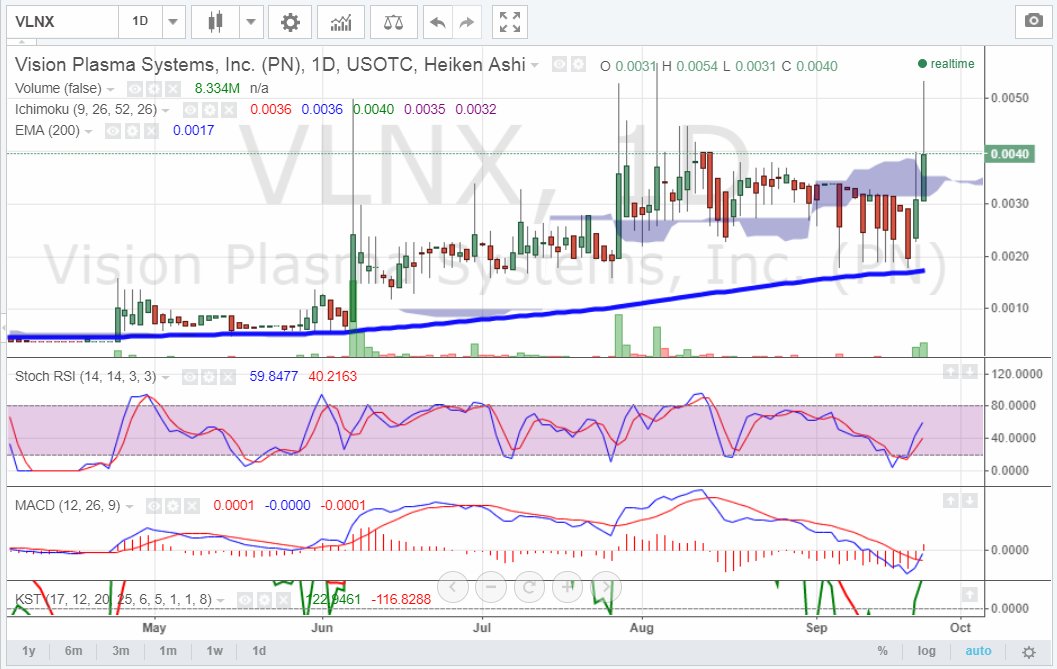Reset chart view with circular arrow
The image size is (1057, 669).
pyautogui.click(x=529, y=587)
